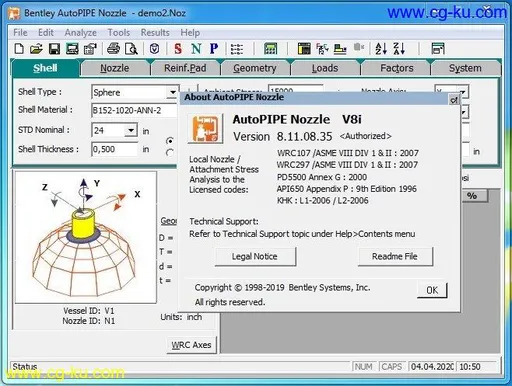This screenshot has width=512, height=386.
Task: Open the Results menu
Action: tap(155, 33)
